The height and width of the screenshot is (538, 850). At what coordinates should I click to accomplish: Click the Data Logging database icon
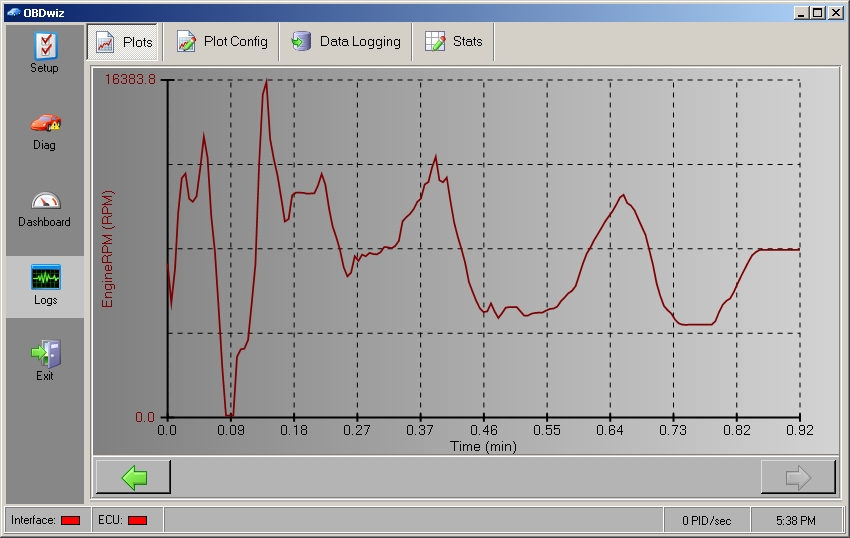tap(301, 42)
